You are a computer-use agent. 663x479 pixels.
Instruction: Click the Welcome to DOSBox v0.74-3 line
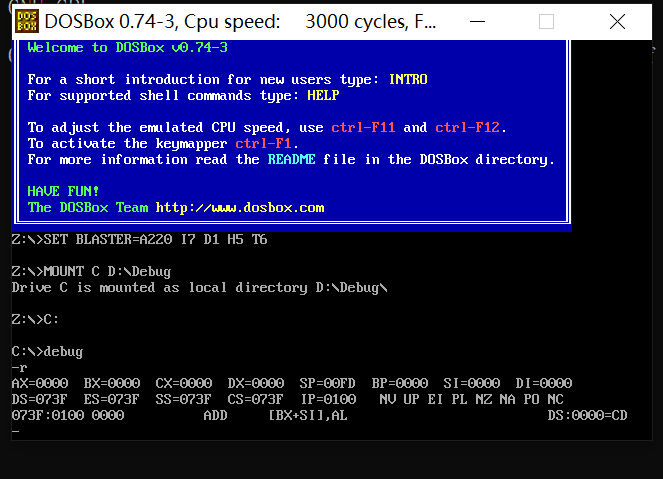[x=127, y=47]
